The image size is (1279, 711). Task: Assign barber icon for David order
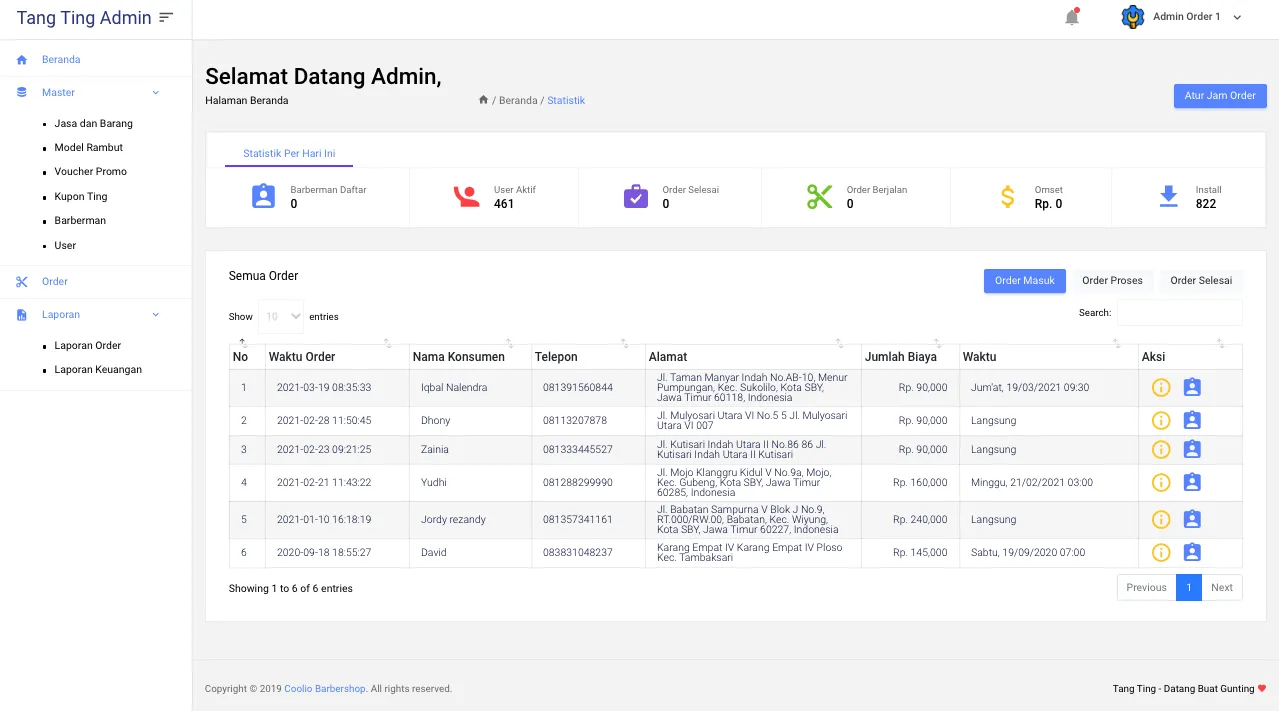[1192, 553]
